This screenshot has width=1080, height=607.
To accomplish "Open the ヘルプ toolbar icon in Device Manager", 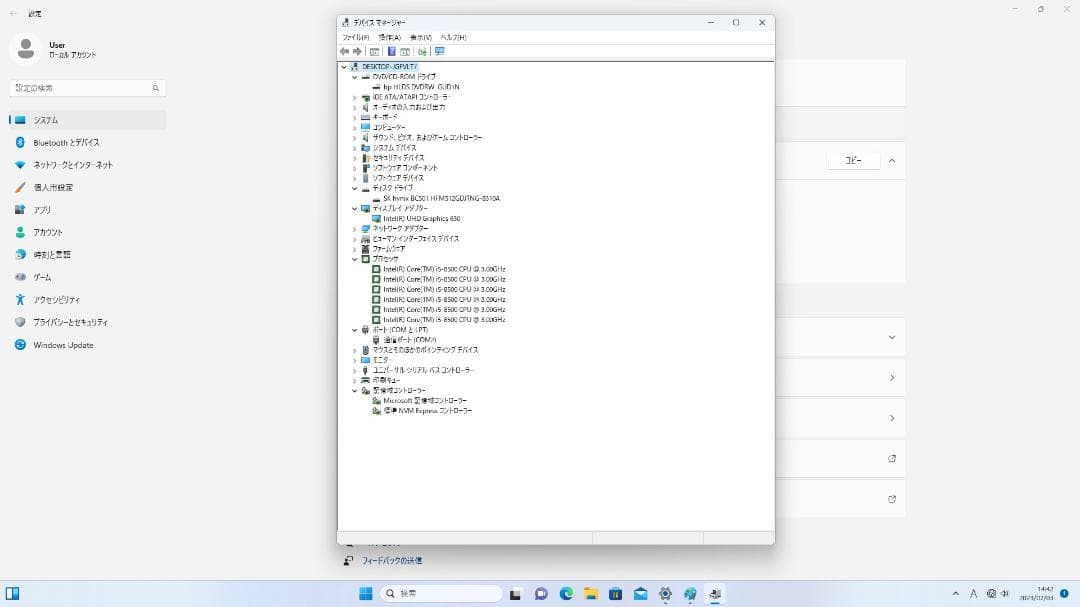I will coord(391,51).
